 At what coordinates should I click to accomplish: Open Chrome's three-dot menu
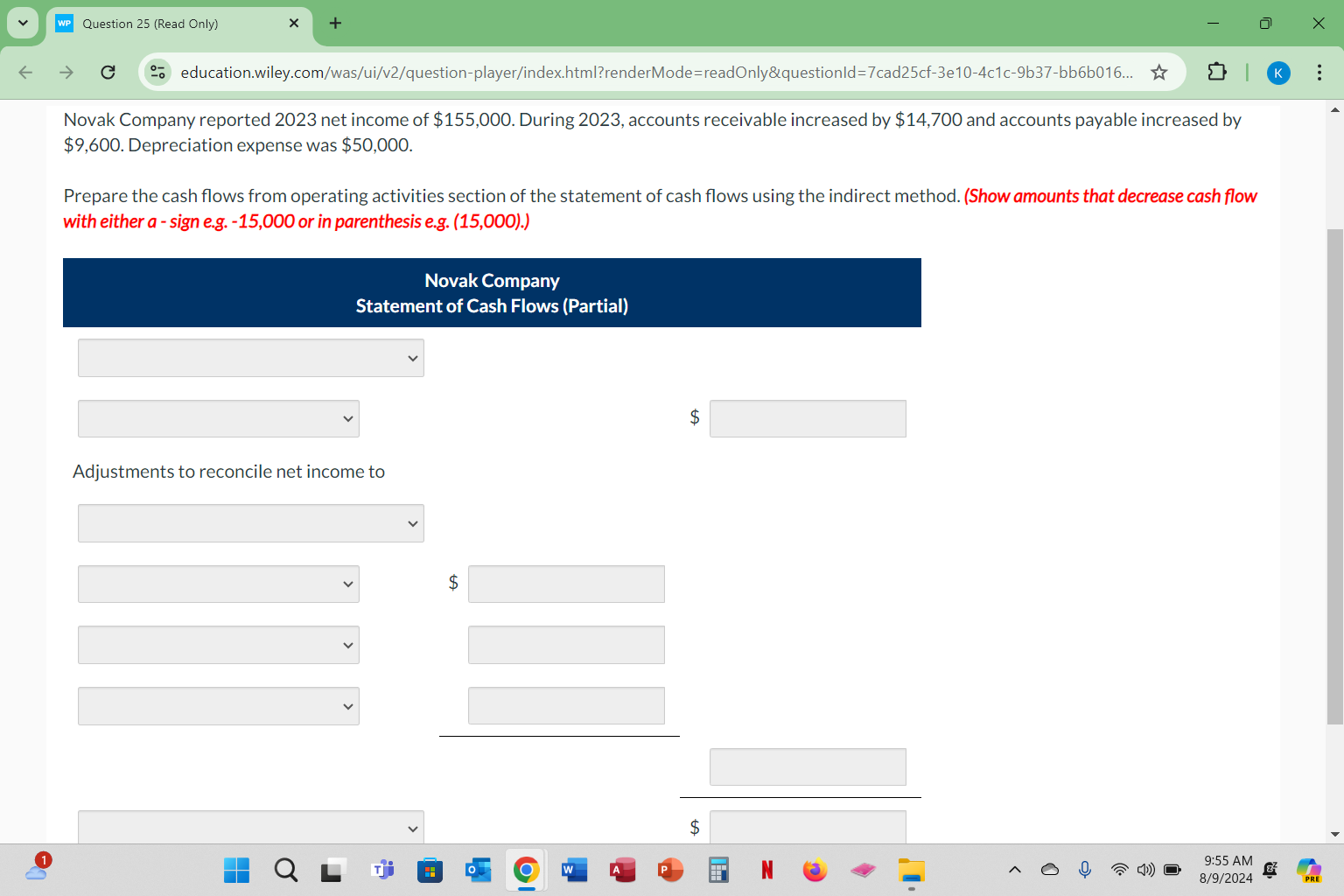pos(1319,72)
